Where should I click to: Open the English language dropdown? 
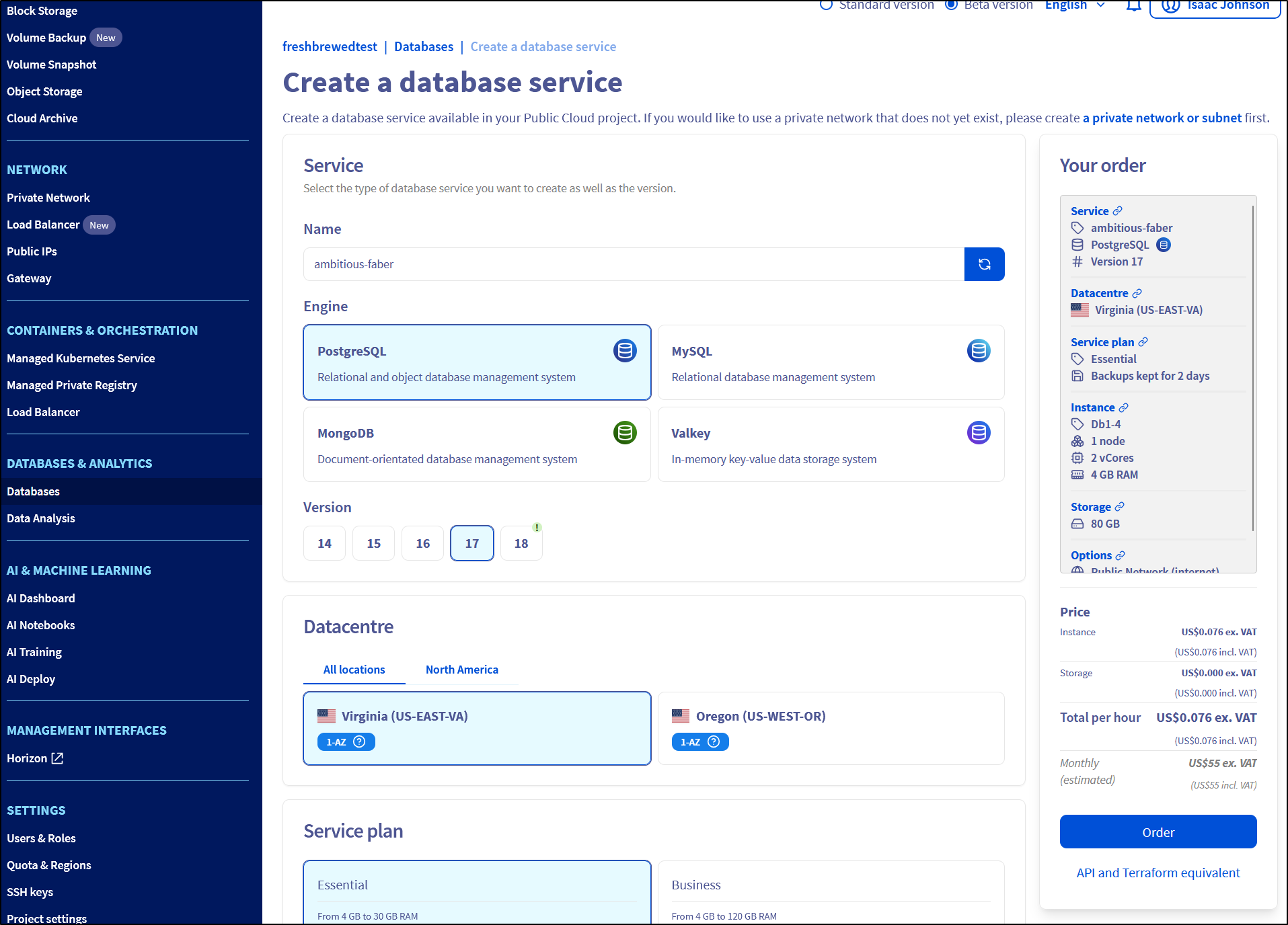(1074, 6)
